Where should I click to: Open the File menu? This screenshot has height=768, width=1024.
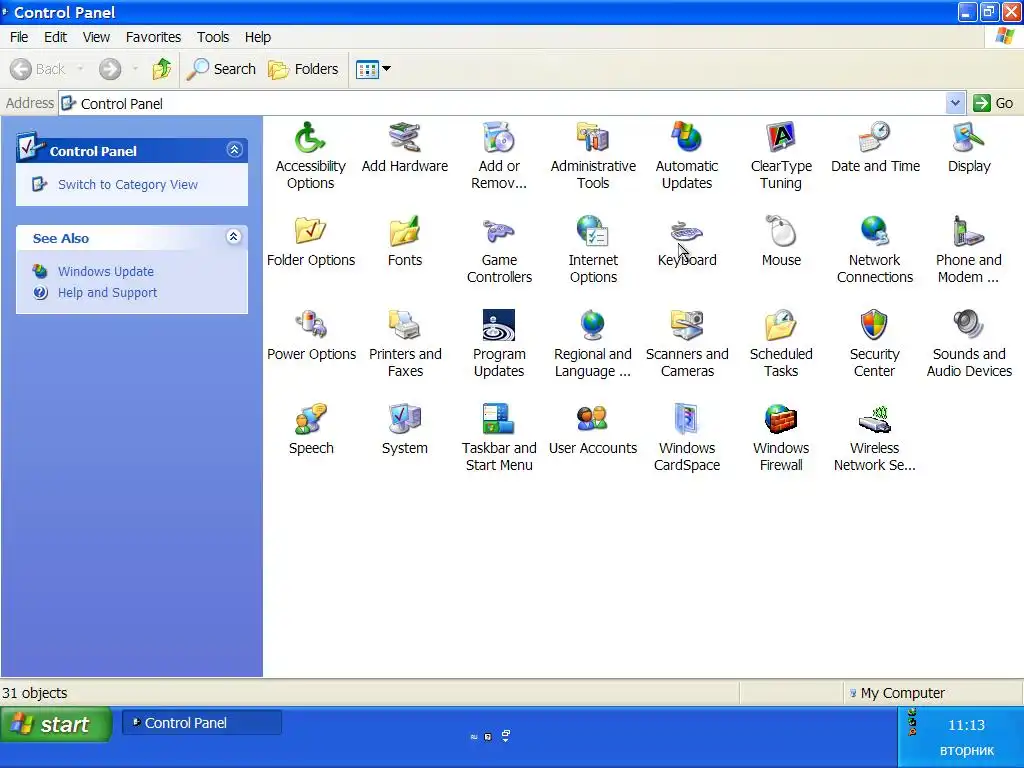[19, 37]
